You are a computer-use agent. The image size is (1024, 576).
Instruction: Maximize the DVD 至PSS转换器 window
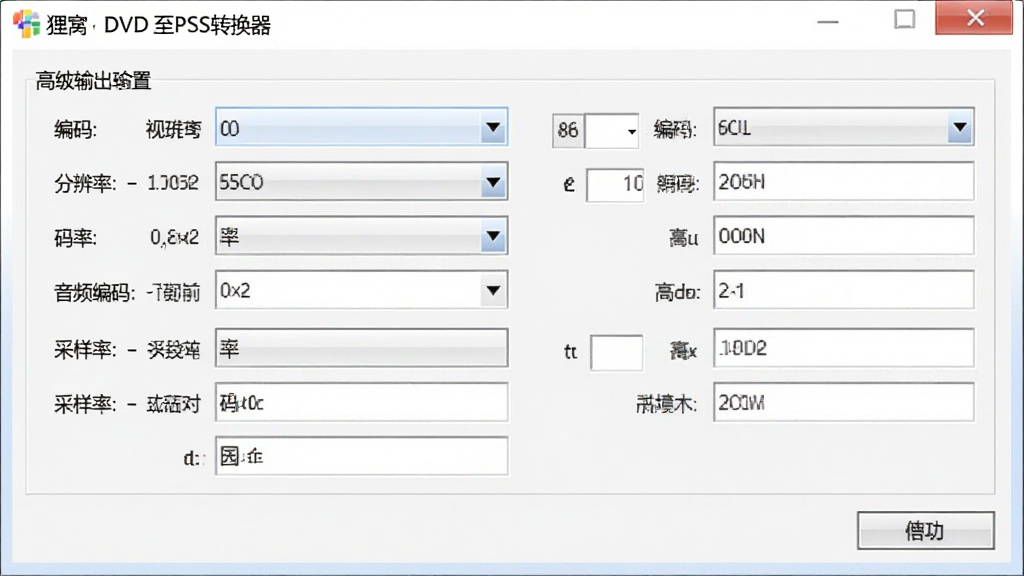tap(904, 20)
